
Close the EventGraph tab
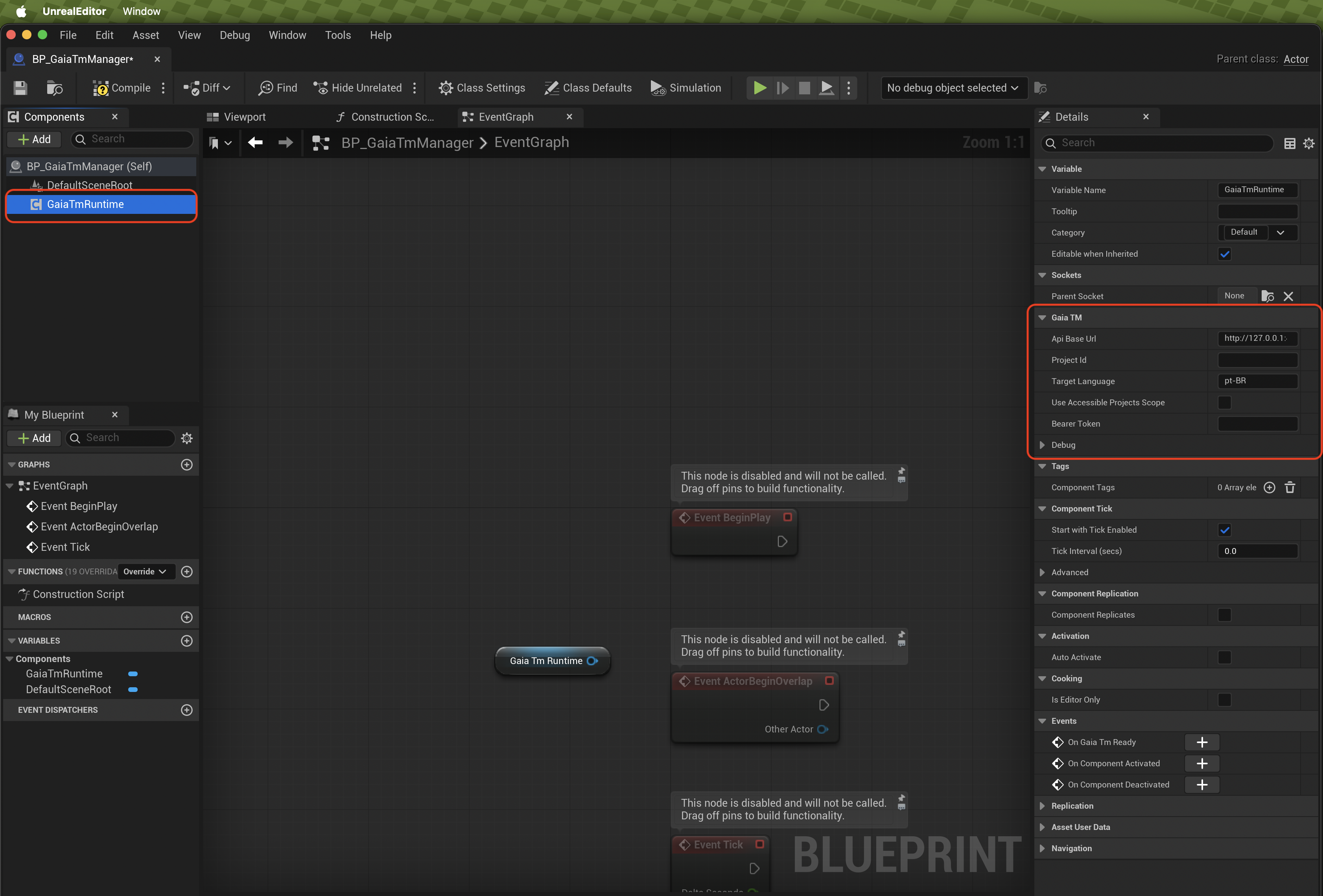pyautogui.click(x=569, y=117)
